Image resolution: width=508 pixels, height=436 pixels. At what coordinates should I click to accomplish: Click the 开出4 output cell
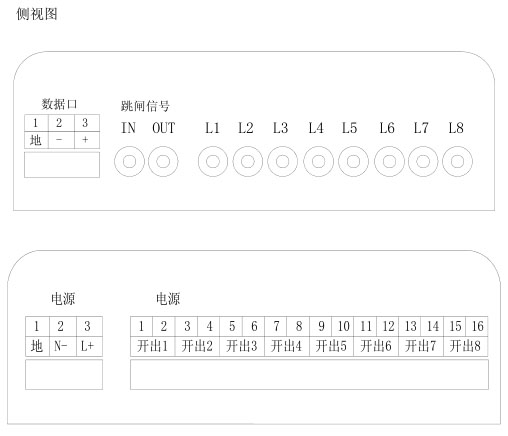click(287, 346)
